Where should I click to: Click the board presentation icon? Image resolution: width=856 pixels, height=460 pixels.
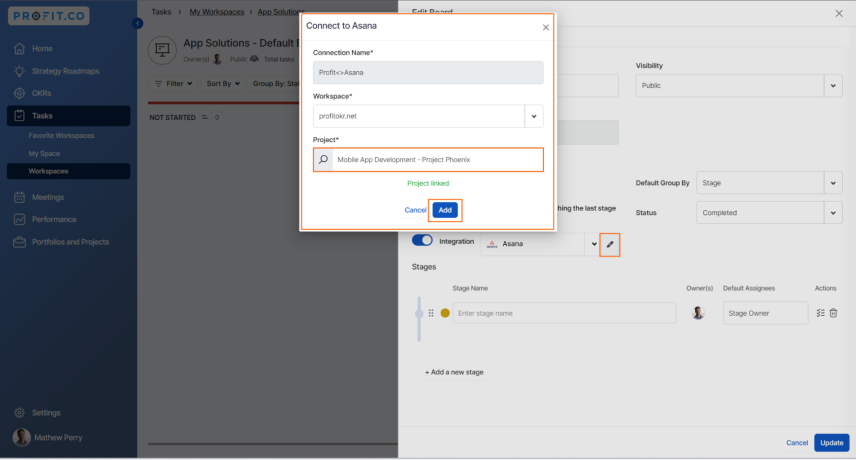coord(162,50)
